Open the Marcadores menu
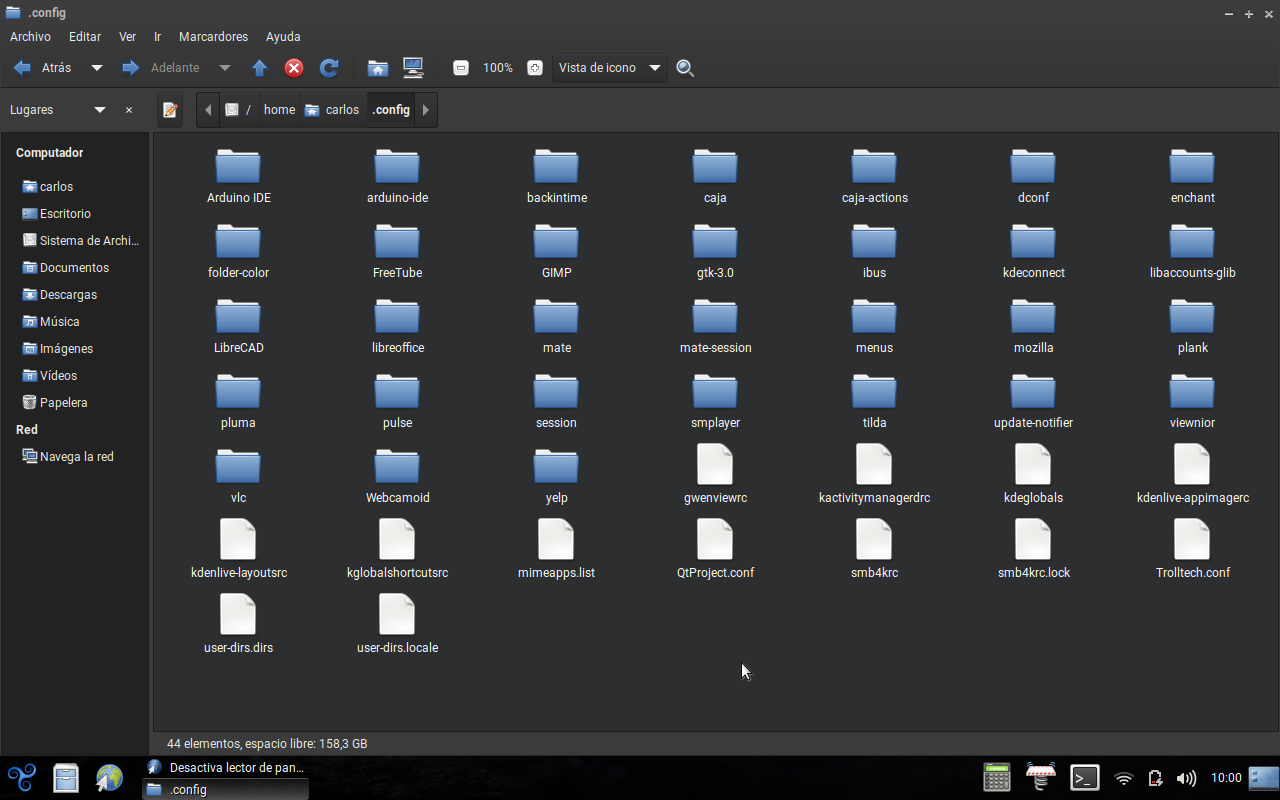 click(213, 36)
